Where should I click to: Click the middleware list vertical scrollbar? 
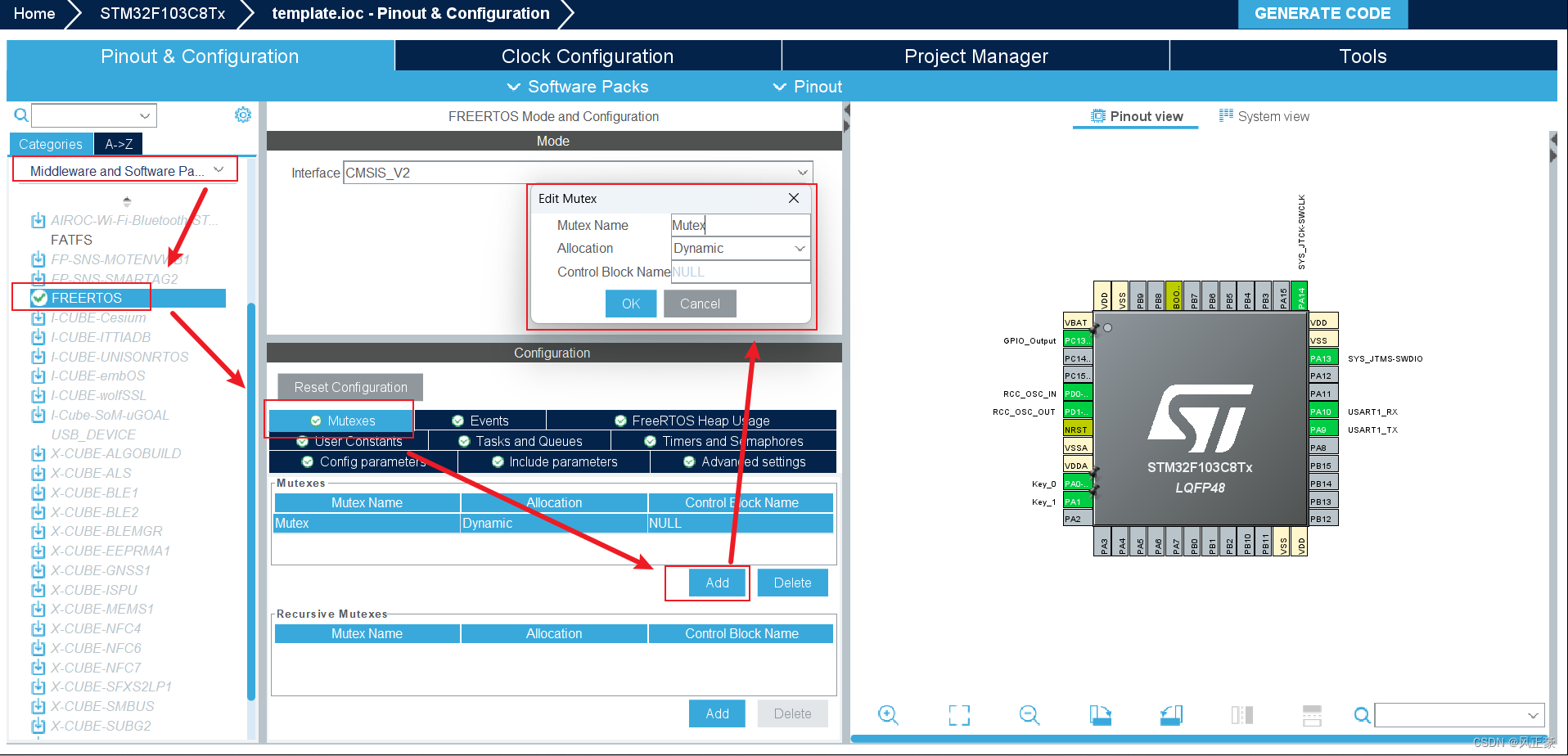tap(251, 501)
